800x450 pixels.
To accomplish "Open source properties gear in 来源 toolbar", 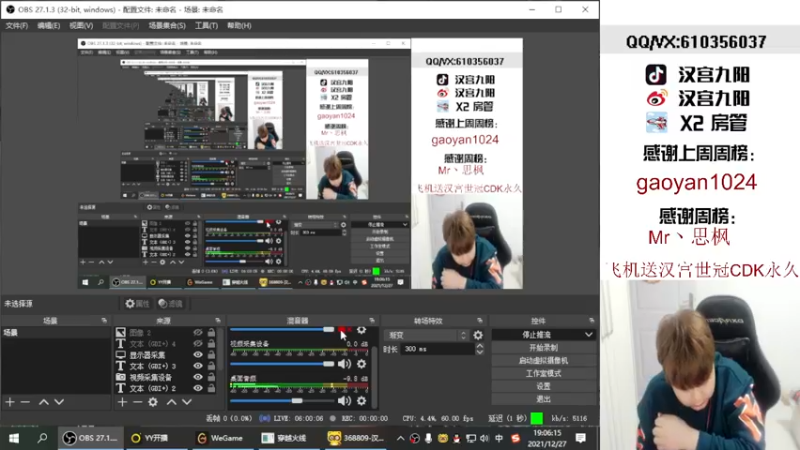I will click(x=153, y=402).
